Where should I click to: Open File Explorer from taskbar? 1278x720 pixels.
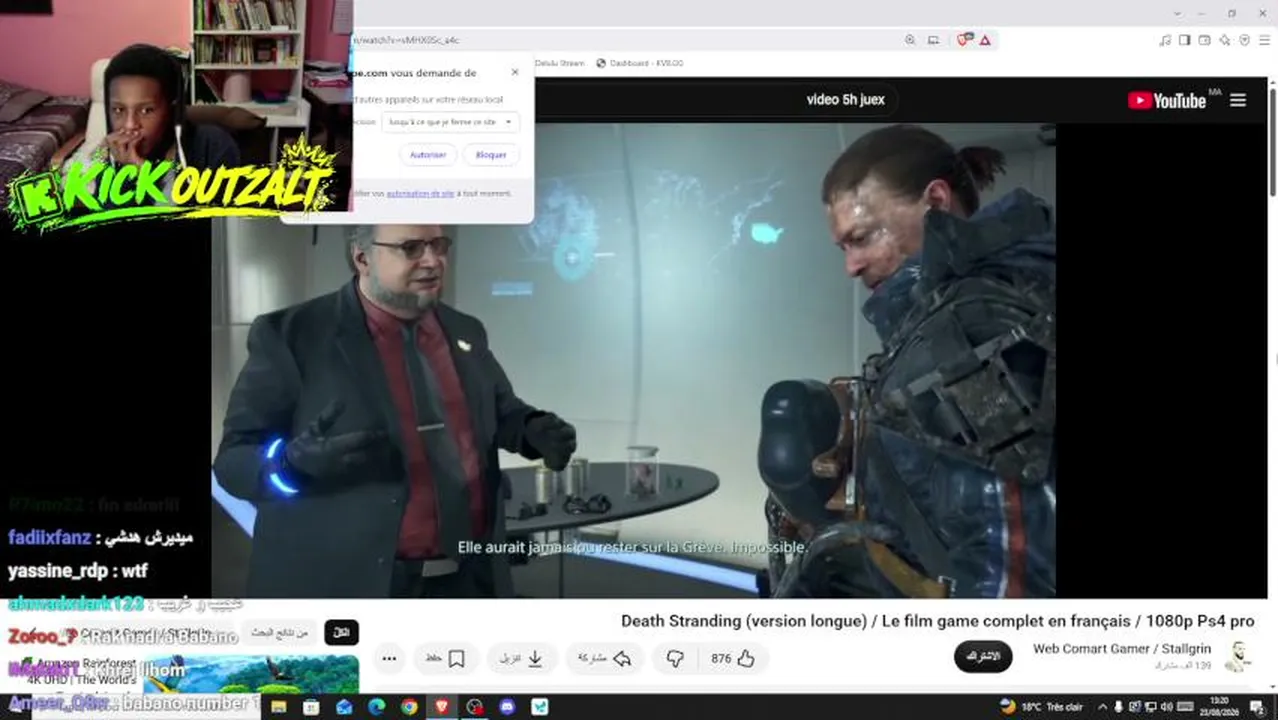[278, 707]
